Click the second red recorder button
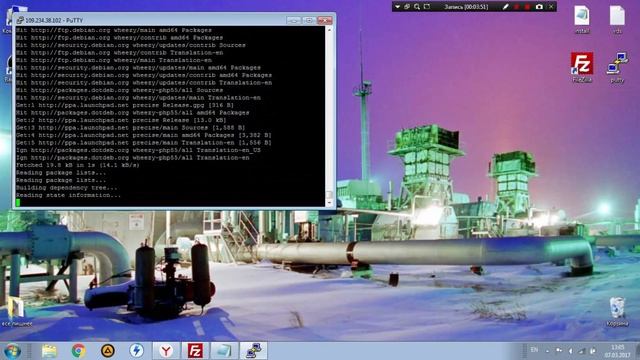The width and height of the screenshot is (640, 360). (x=527, y=7)
